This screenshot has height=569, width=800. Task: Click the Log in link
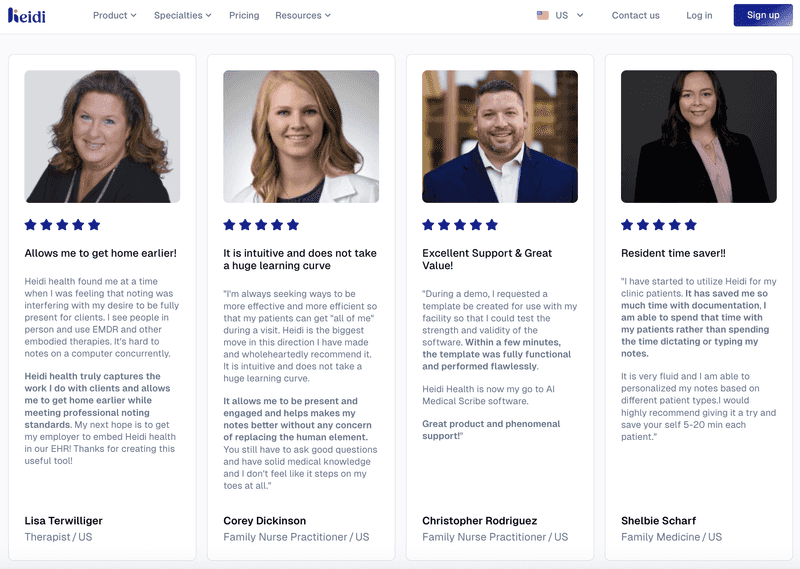coord(699,15)
